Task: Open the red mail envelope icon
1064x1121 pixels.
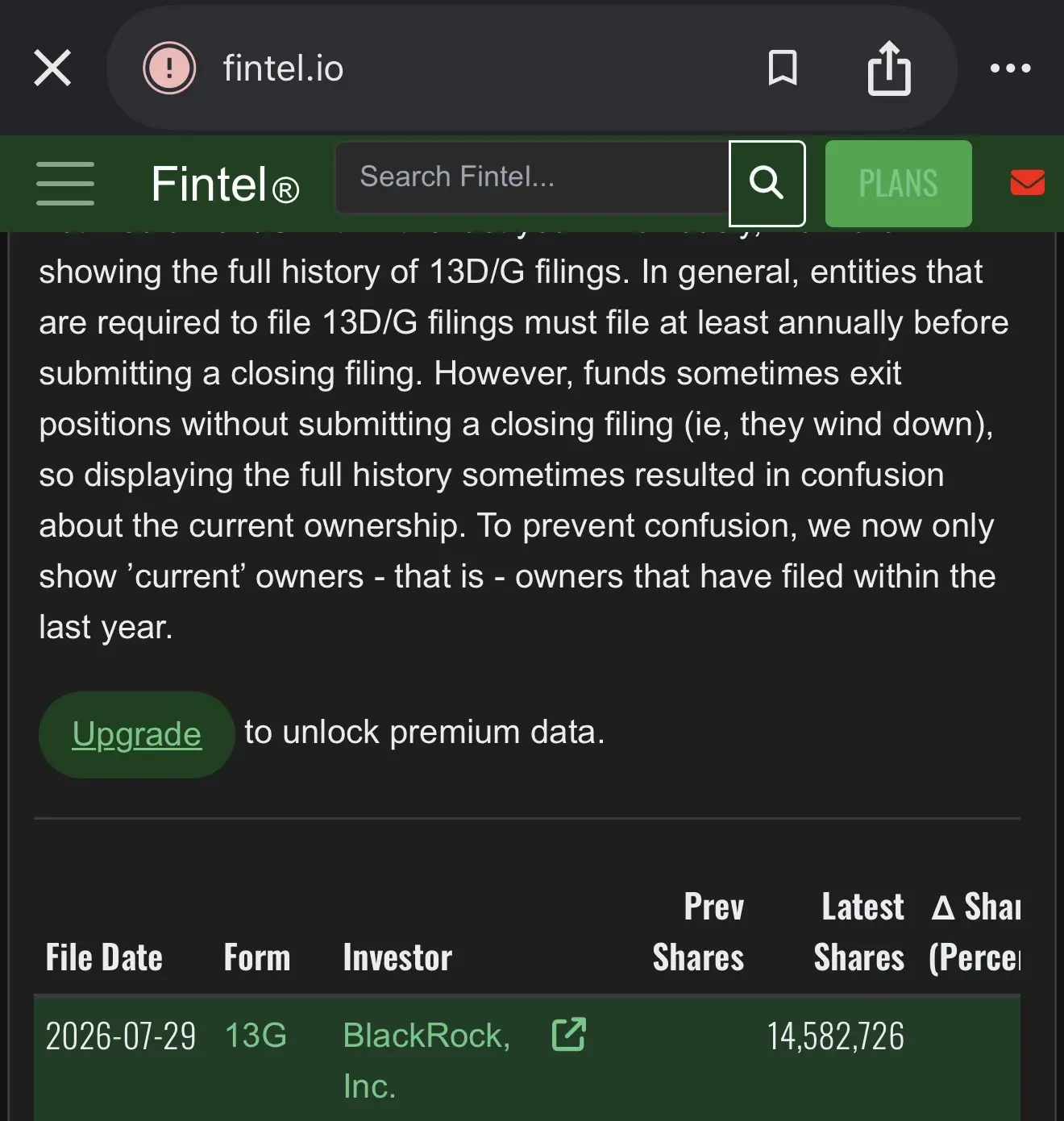Action: pos(1027,182)
